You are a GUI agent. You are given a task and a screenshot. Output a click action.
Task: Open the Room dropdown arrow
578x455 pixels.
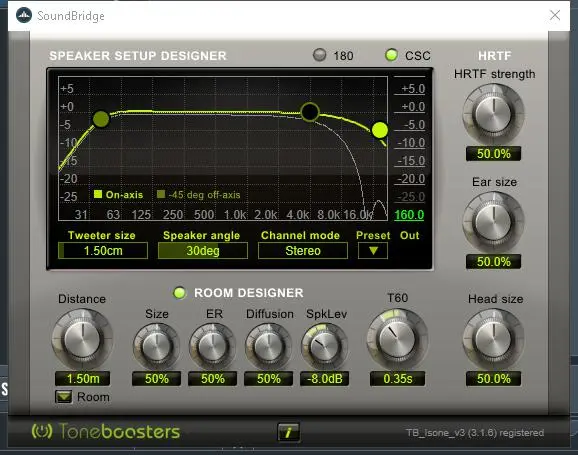click(64, 397)
